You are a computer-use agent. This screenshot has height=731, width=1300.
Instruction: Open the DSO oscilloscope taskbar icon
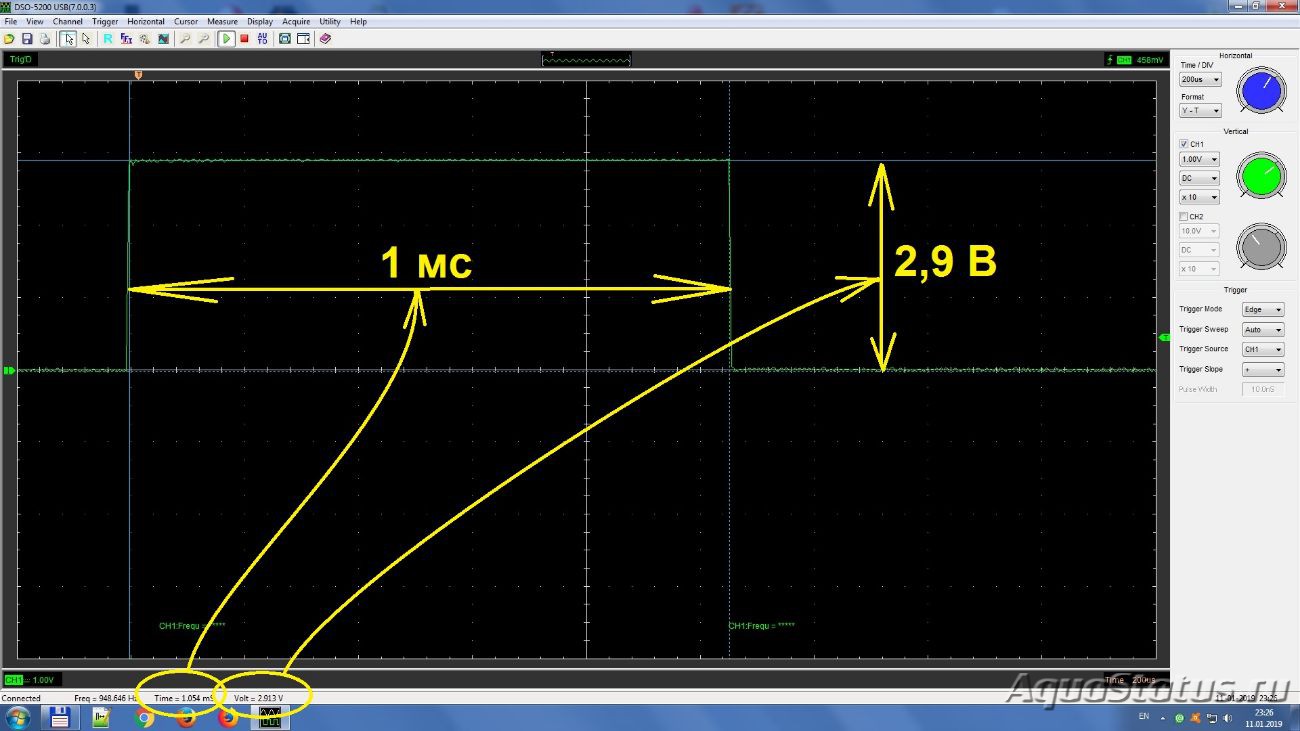[270, 717]
